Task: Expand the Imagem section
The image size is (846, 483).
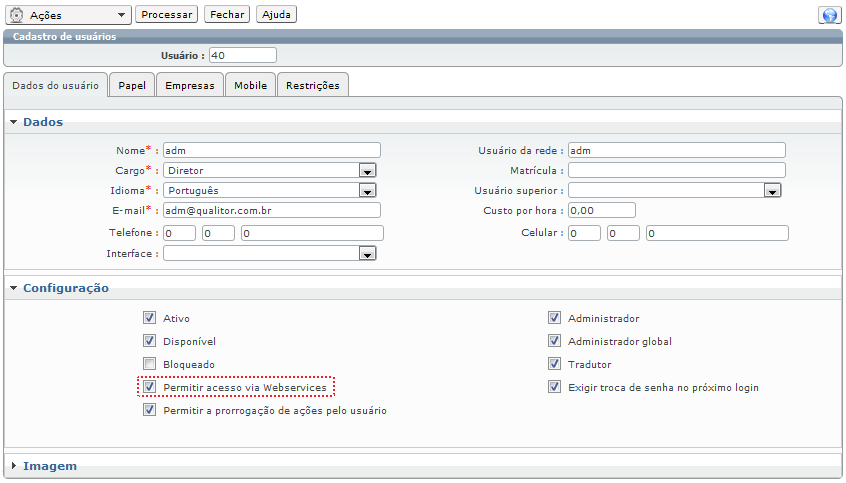Action: (14, 466)
